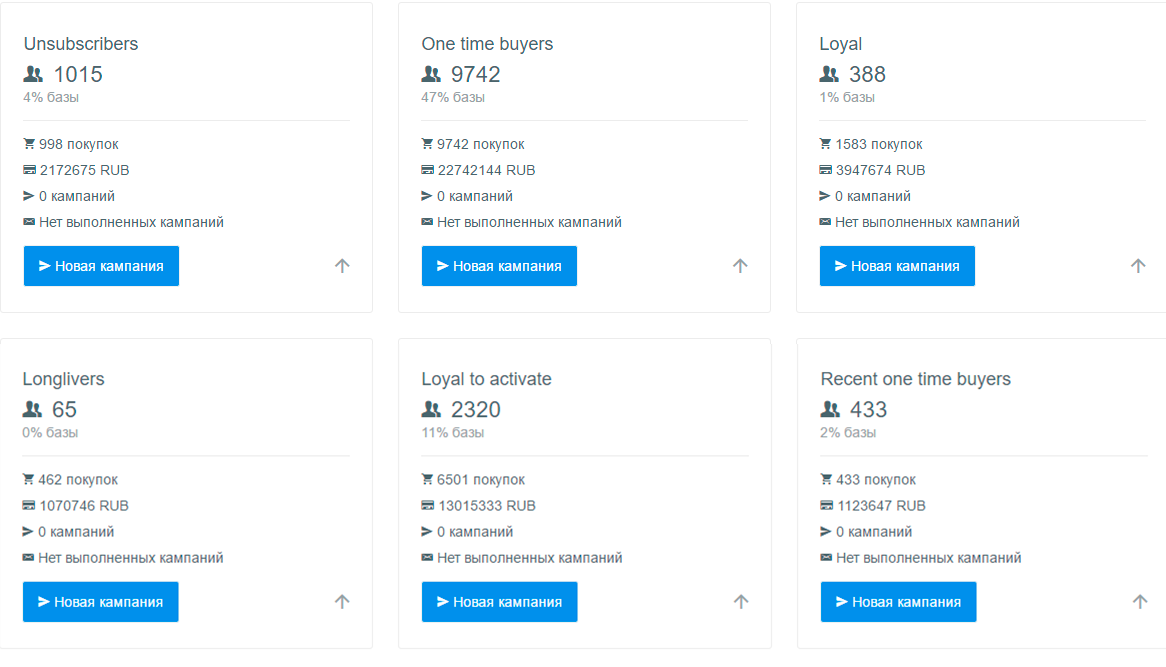The width and height of the screenshot is (1166, 667).
Task: Click up arrow in One time buyers card
Action: [740, 266]
